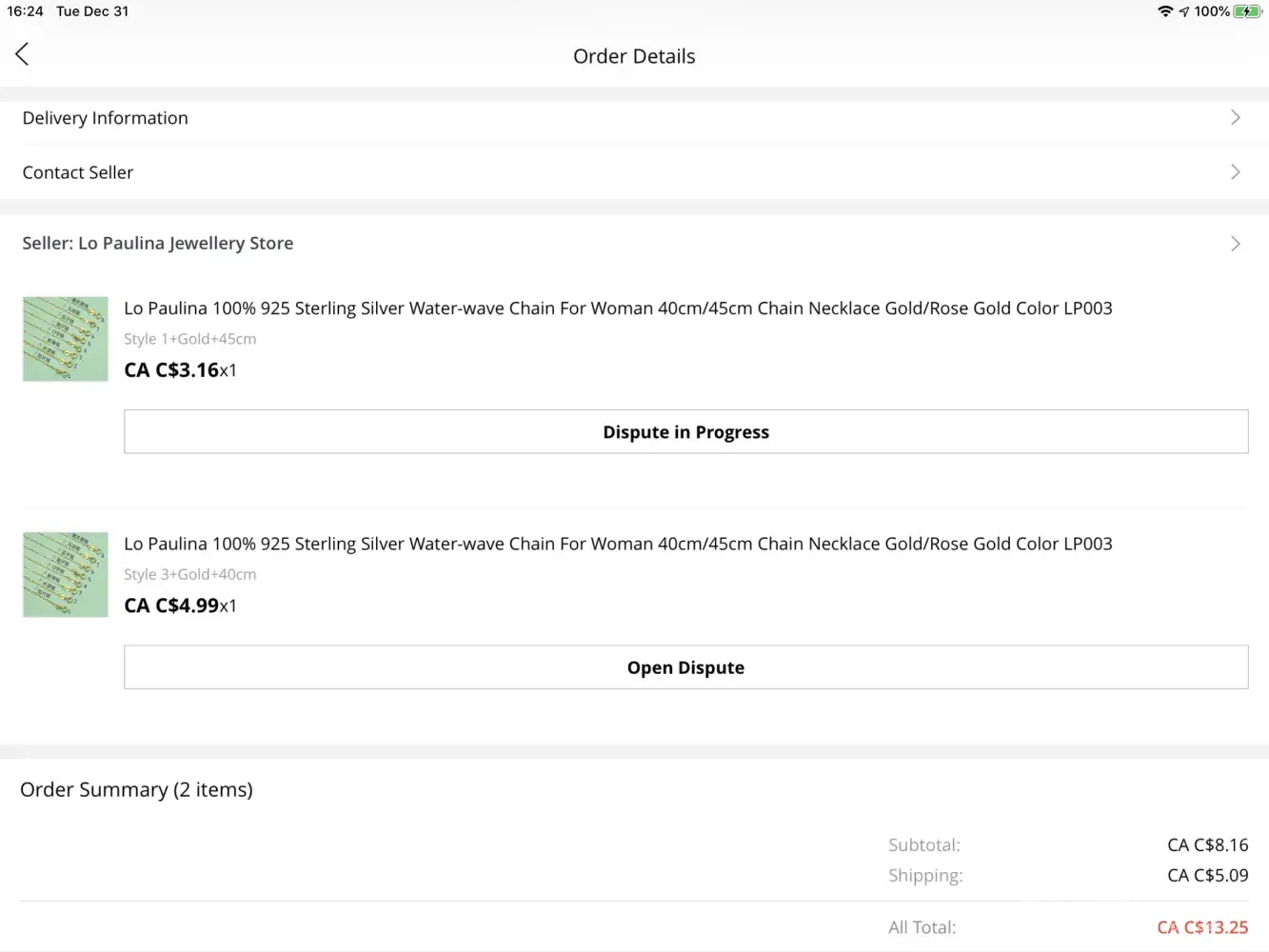Open first necklace product title
The height and width of the screenshot is (952, 1269).
[618, 308]
